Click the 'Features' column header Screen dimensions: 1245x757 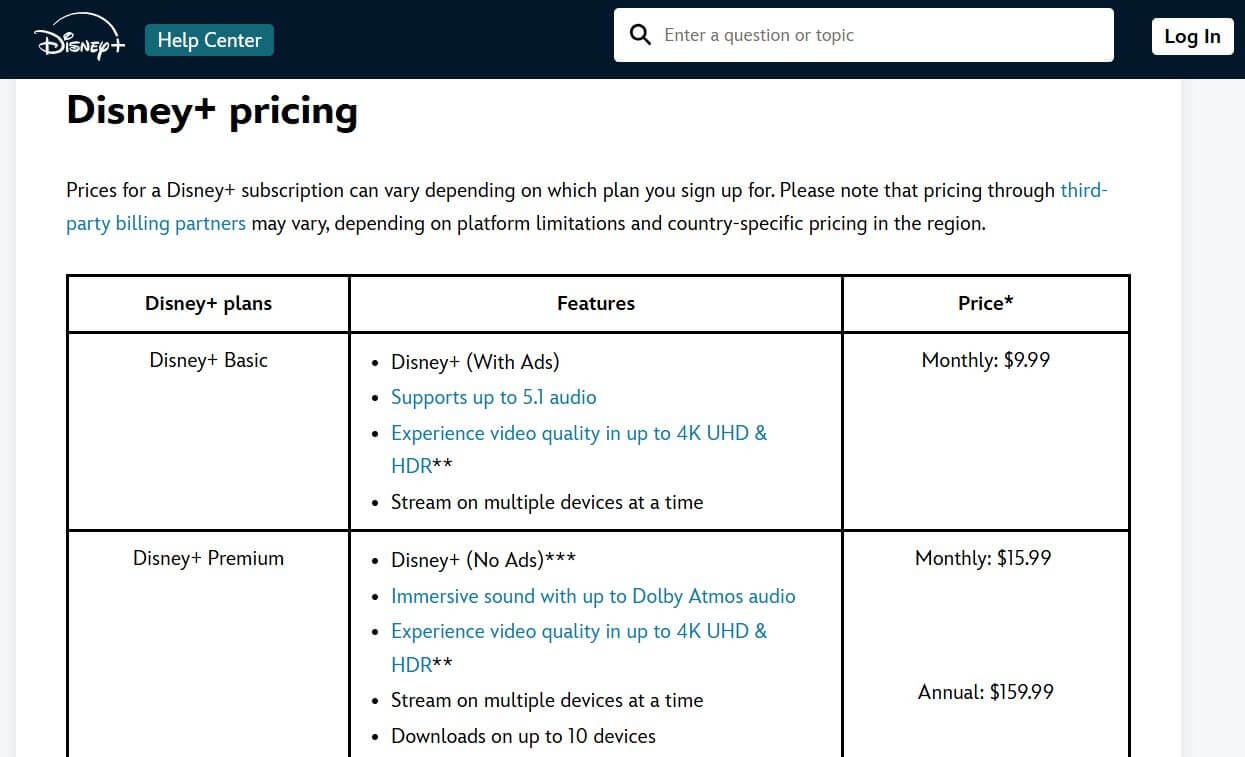[595, 303]
